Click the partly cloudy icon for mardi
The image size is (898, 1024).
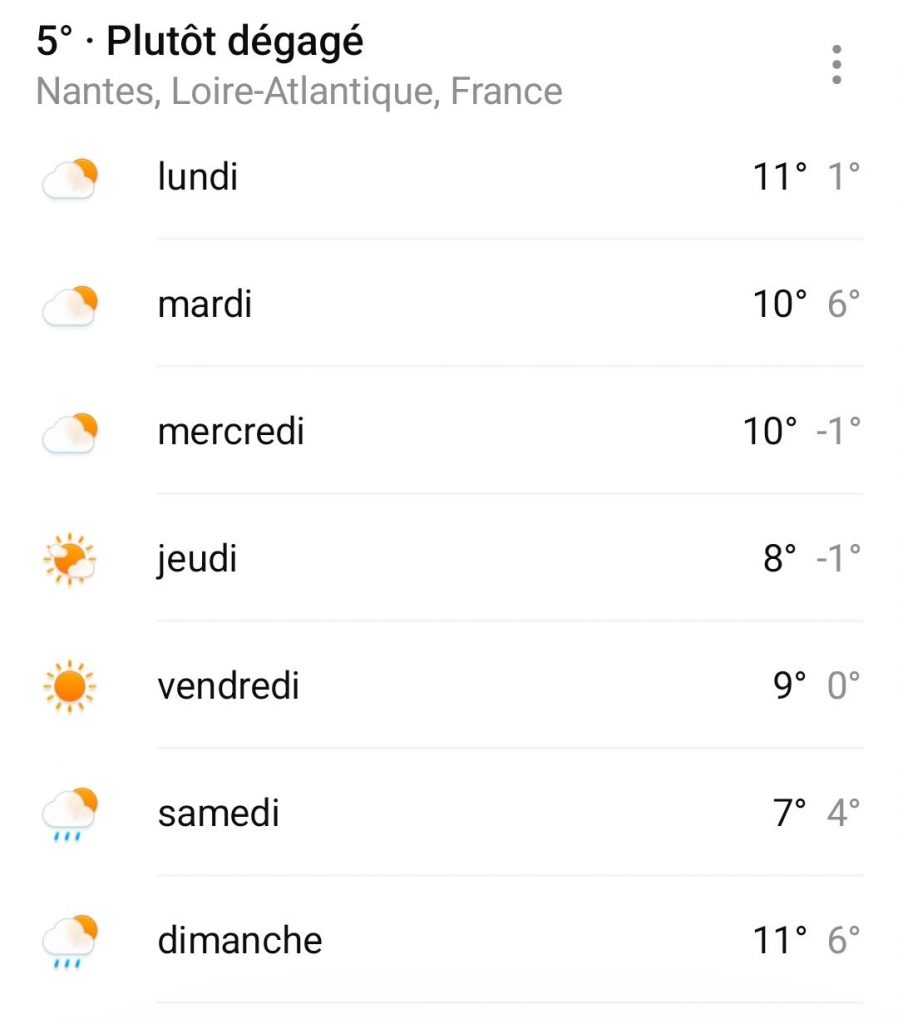pyautogui.click(x=70, y=306)
